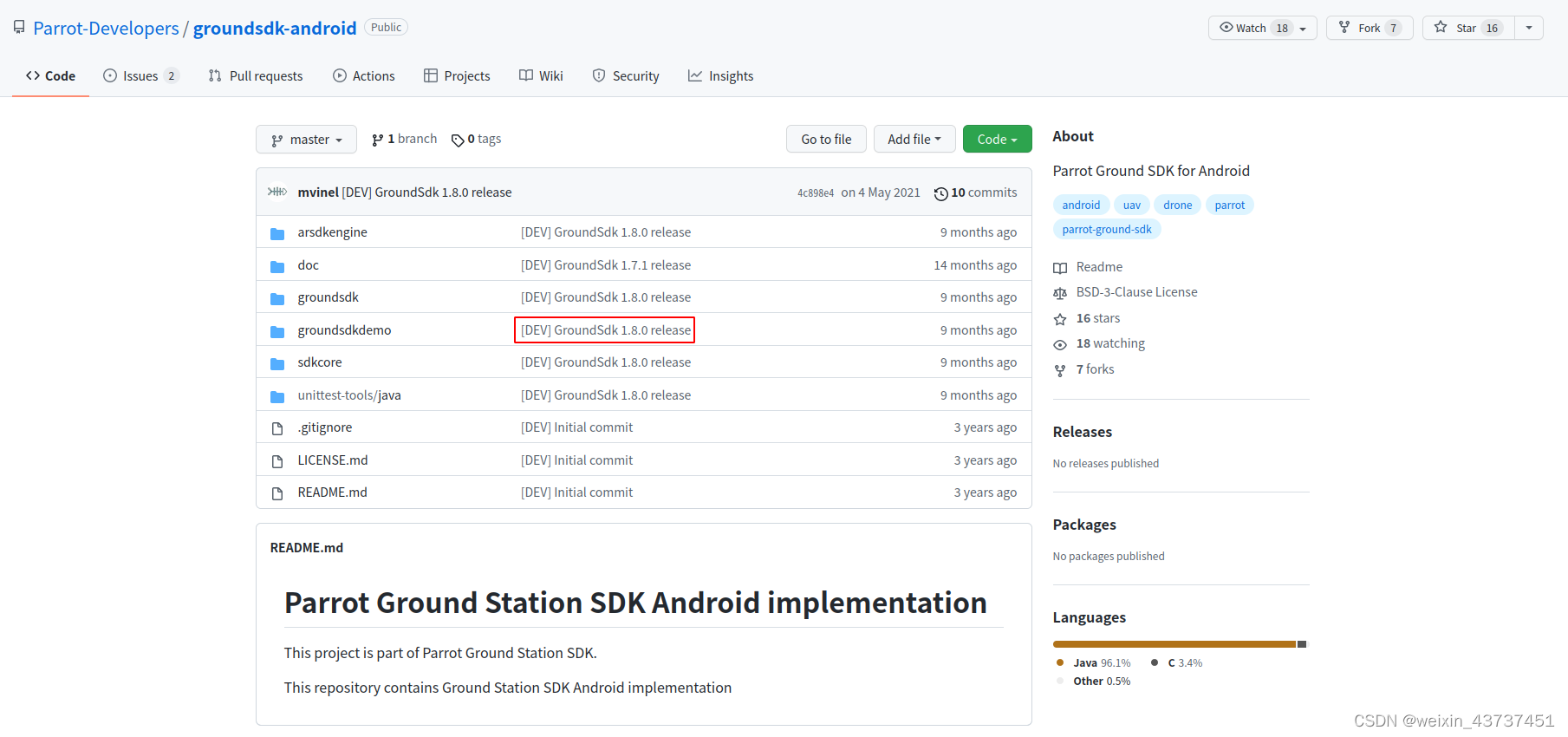Click the tag icon next to 0 tags
This screenshot has width=1568, height=737.
(458, 140)
